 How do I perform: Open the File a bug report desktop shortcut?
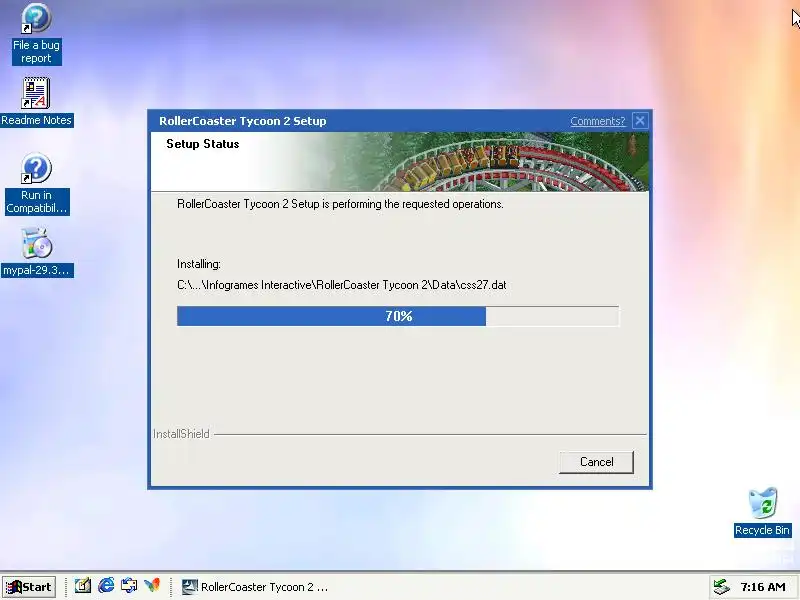pyautogui.click(x=36, y=34)
